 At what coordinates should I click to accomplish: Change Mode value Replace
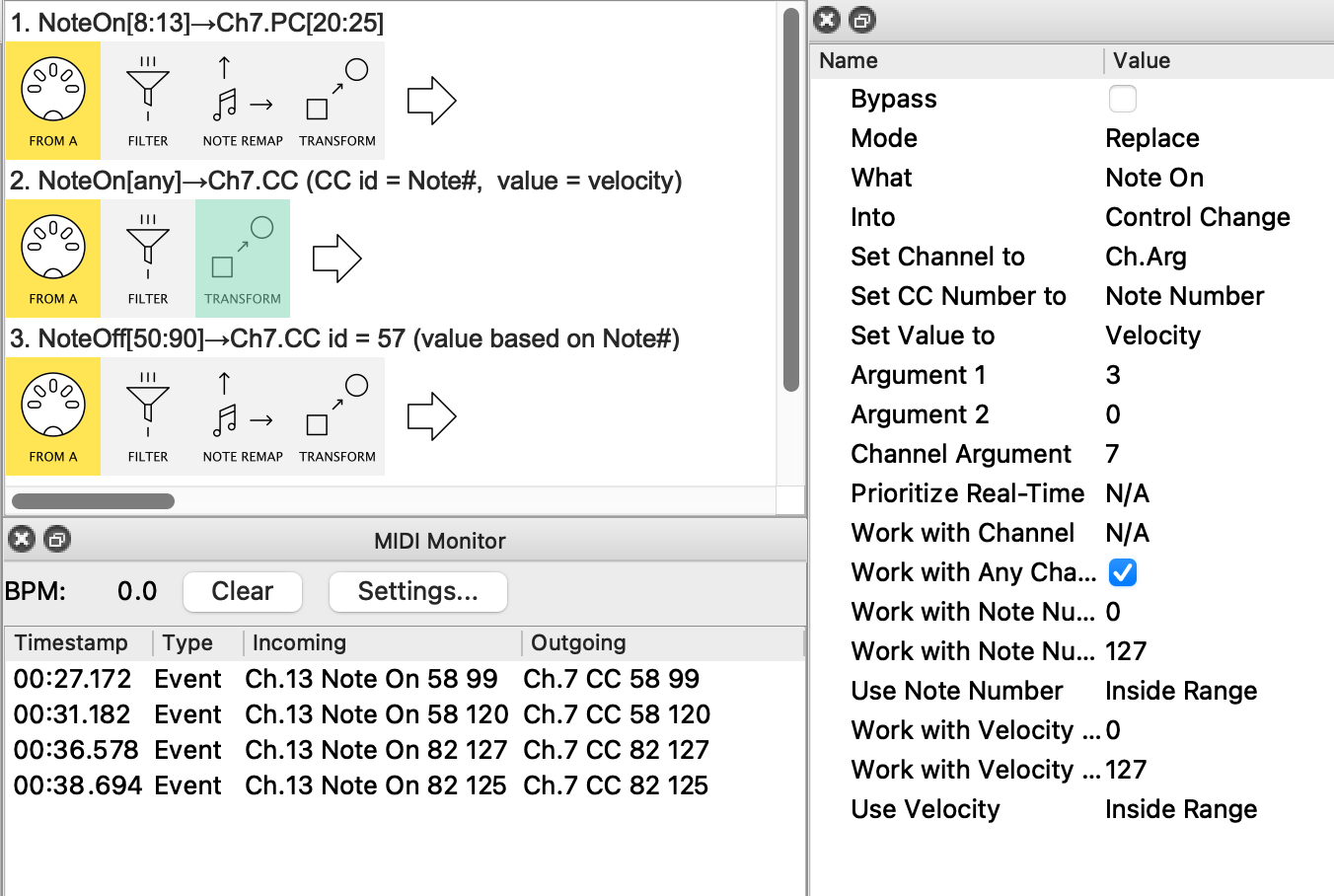point(1151,138)
